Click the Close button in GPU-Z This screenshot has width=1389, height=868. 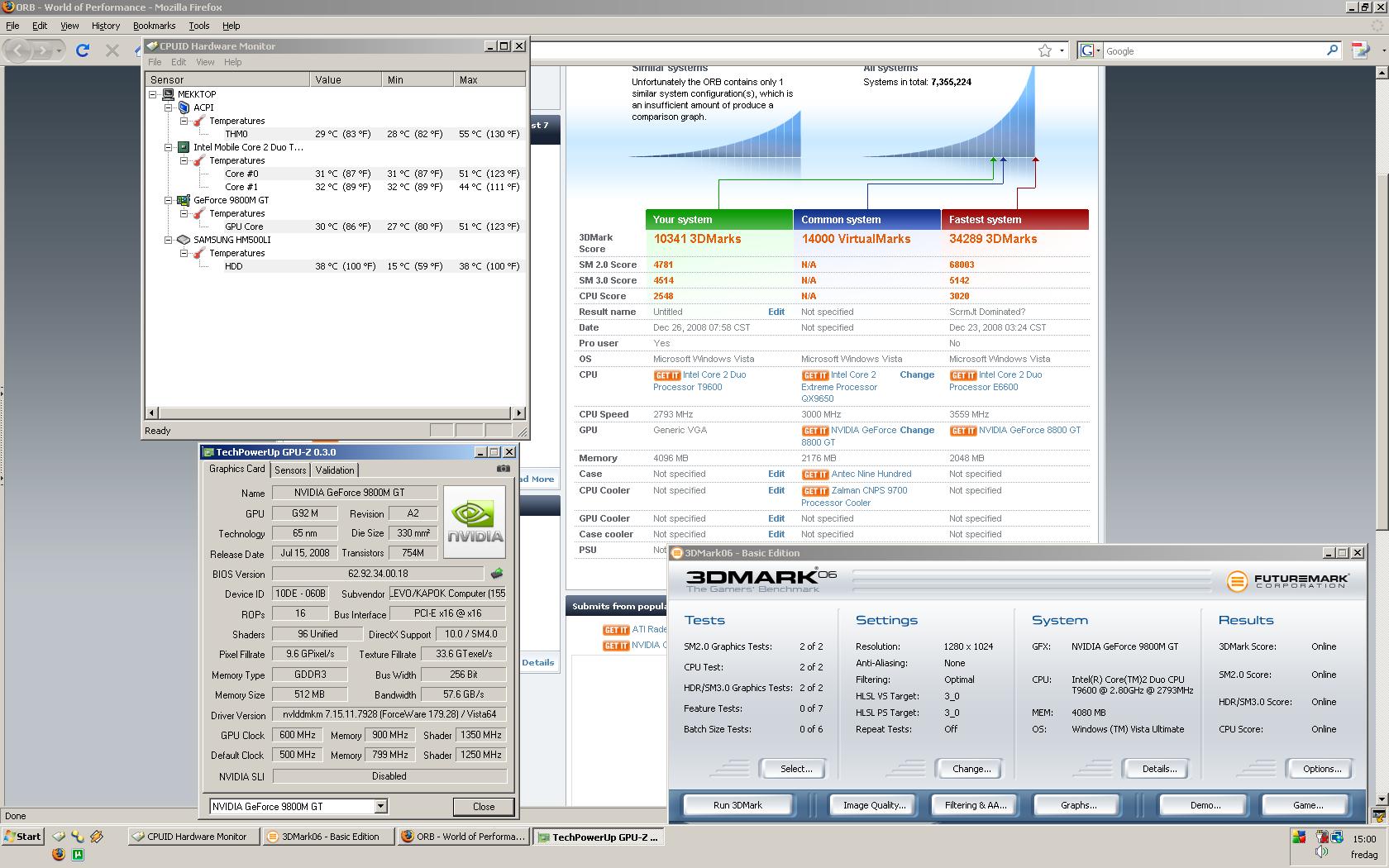tap(484, 806)
